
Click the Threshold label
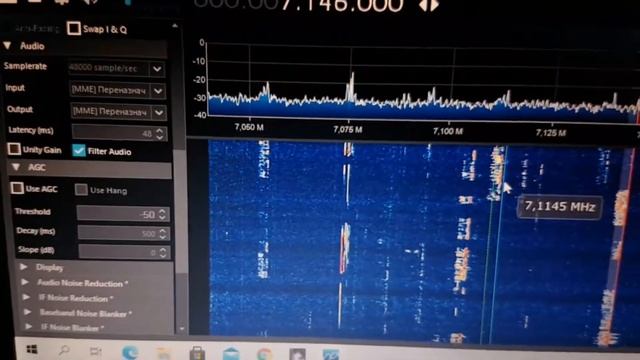click(x=32, y=211)
